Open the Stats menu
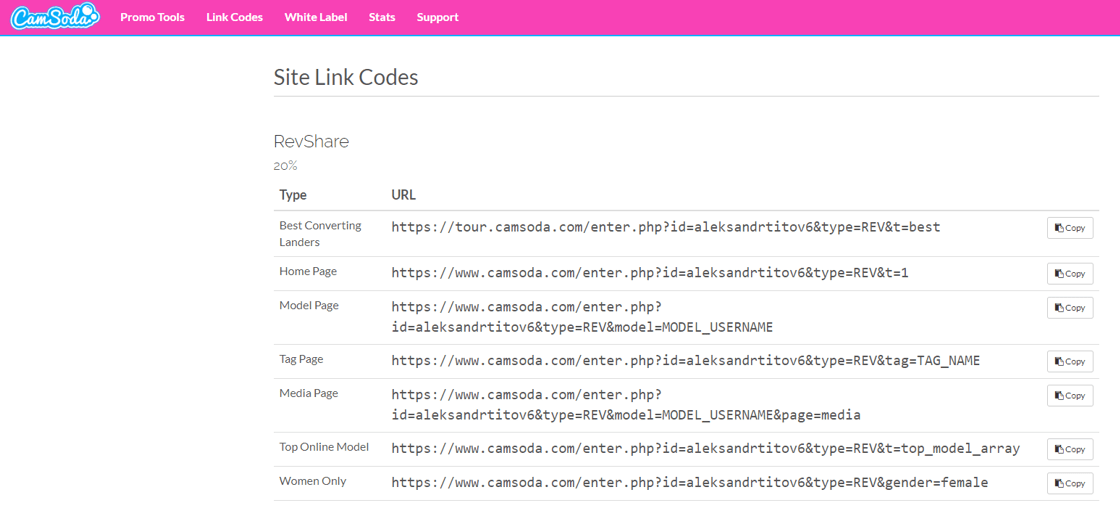1120x506 pixels. pos(382,17)
